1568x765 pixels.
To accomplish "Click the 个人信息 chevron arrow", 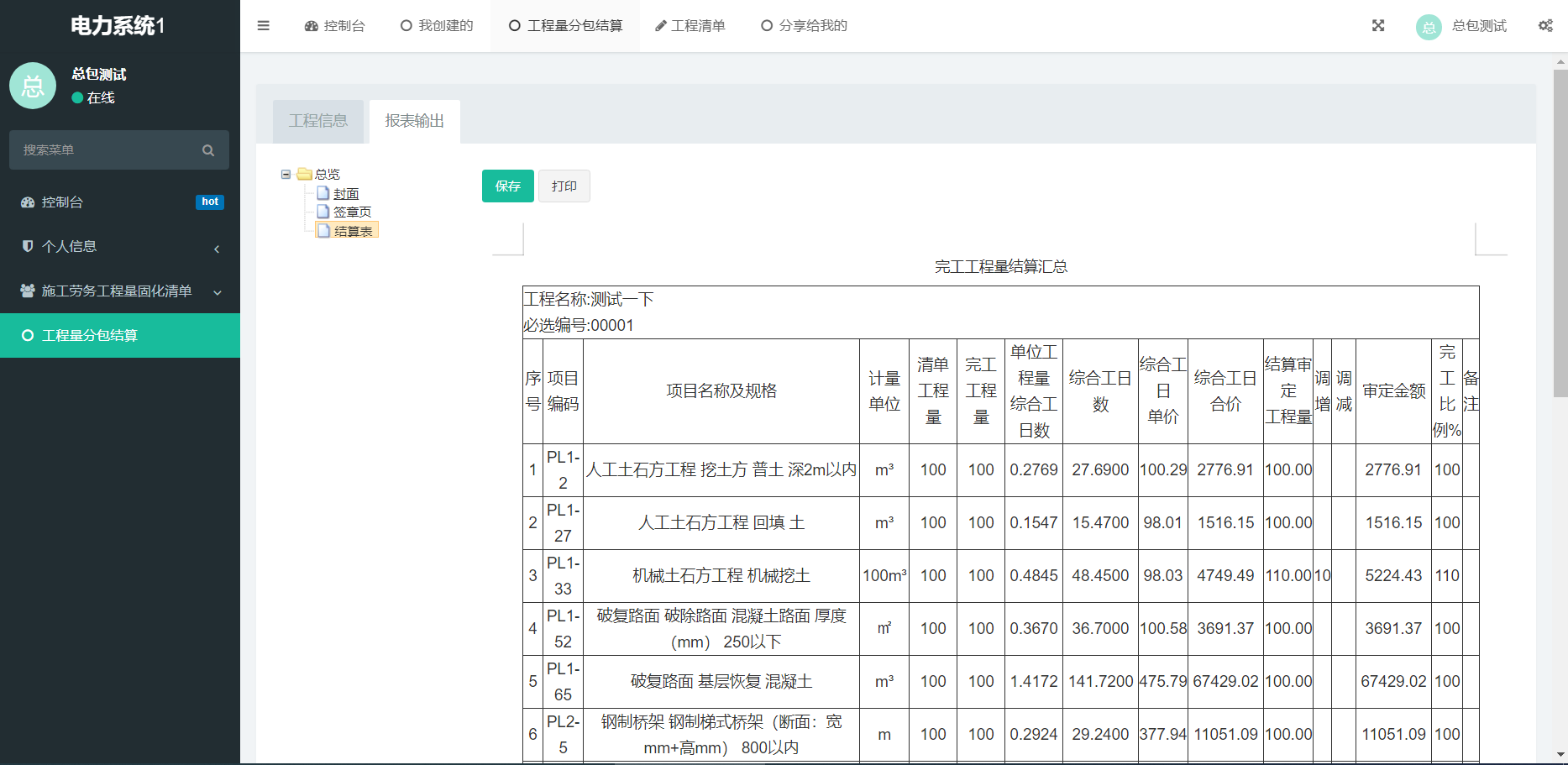I will point(217,249).
